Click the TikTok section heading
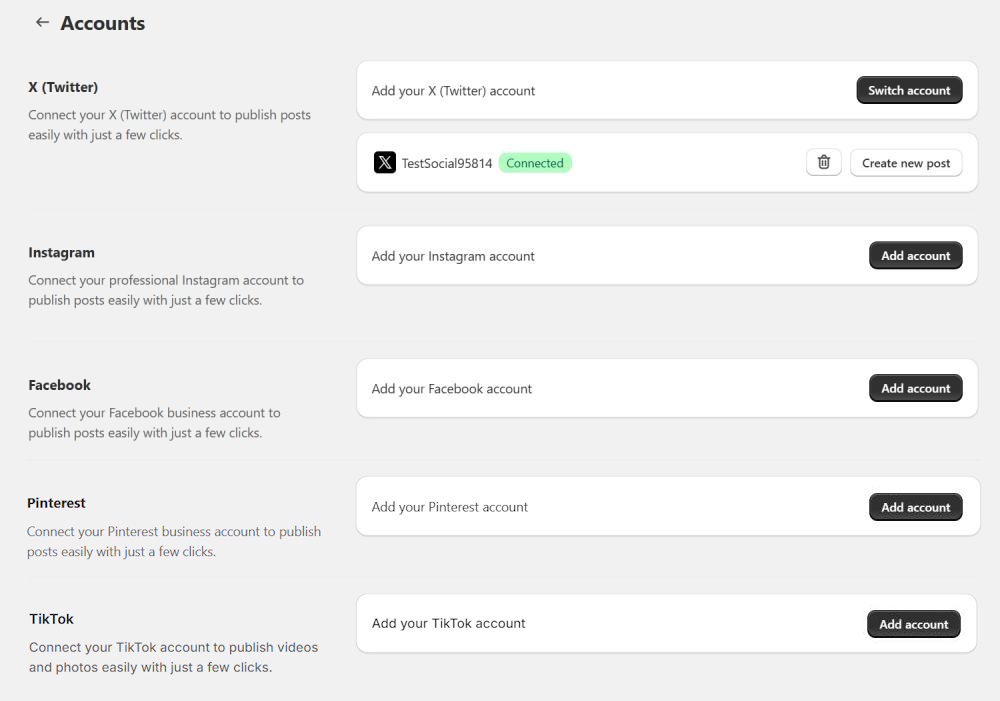Viewport: 1000px width, 701px height. click(51, 619)
